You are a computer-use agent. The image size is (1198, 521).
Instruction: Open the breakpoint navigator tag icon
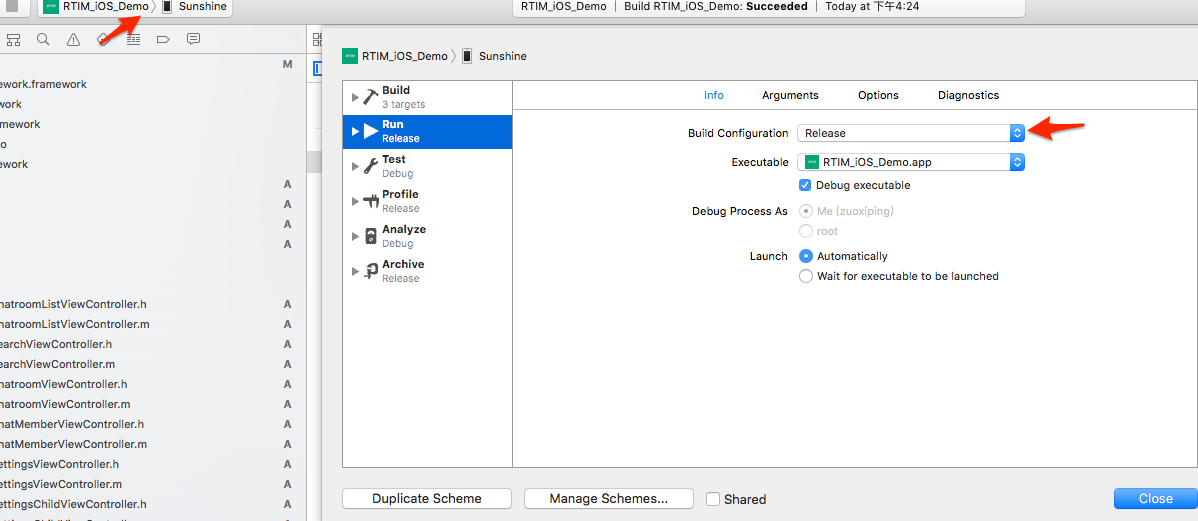163,39
